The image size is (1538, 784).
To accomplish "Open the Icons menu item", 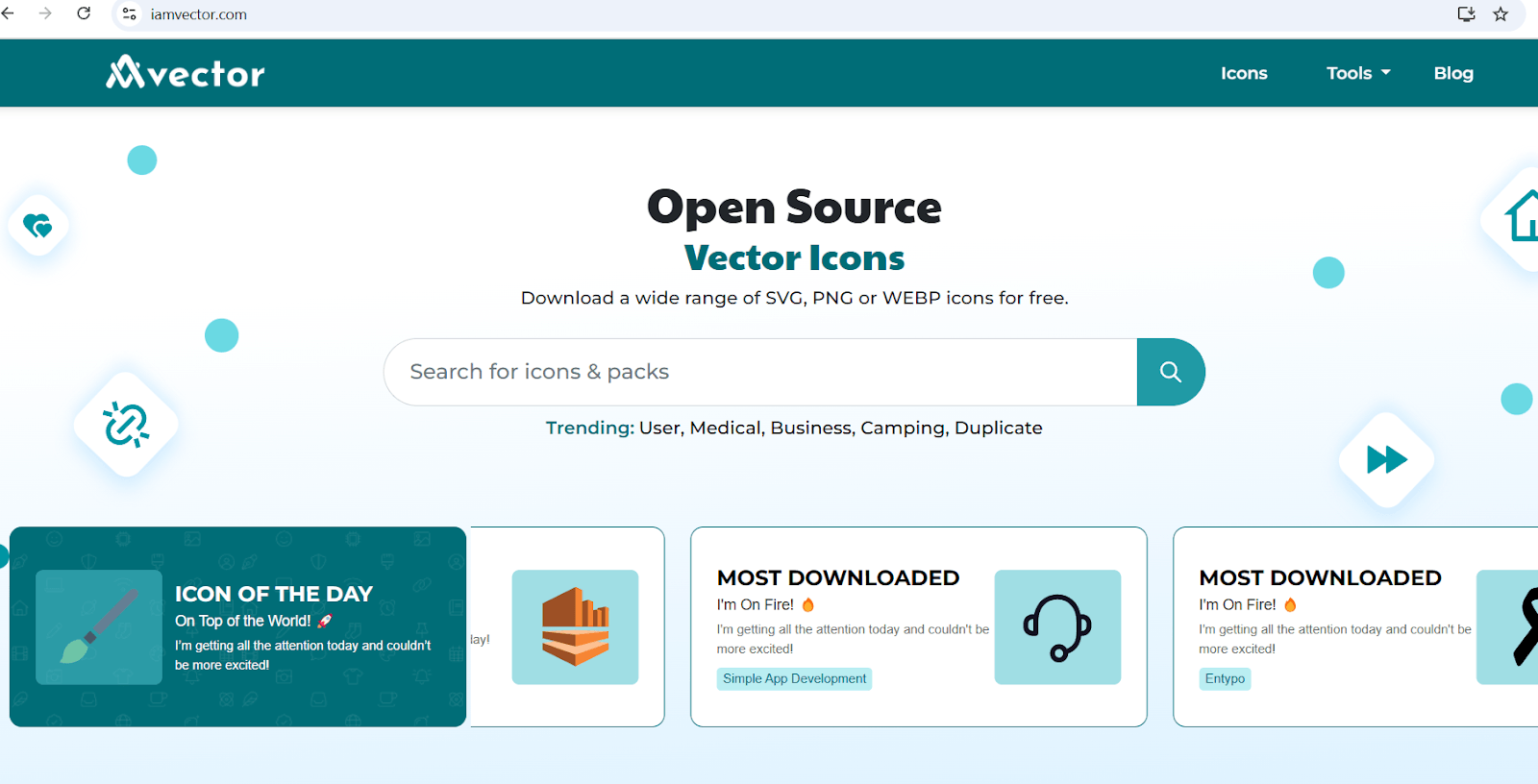I will tap(1244, 73).
